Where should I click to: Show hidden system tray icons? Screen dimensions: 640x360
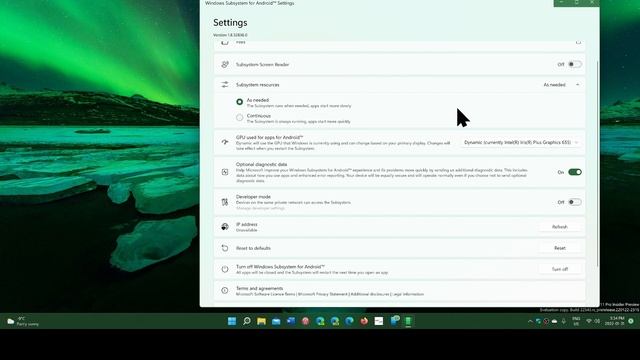[x=530, y=322]
